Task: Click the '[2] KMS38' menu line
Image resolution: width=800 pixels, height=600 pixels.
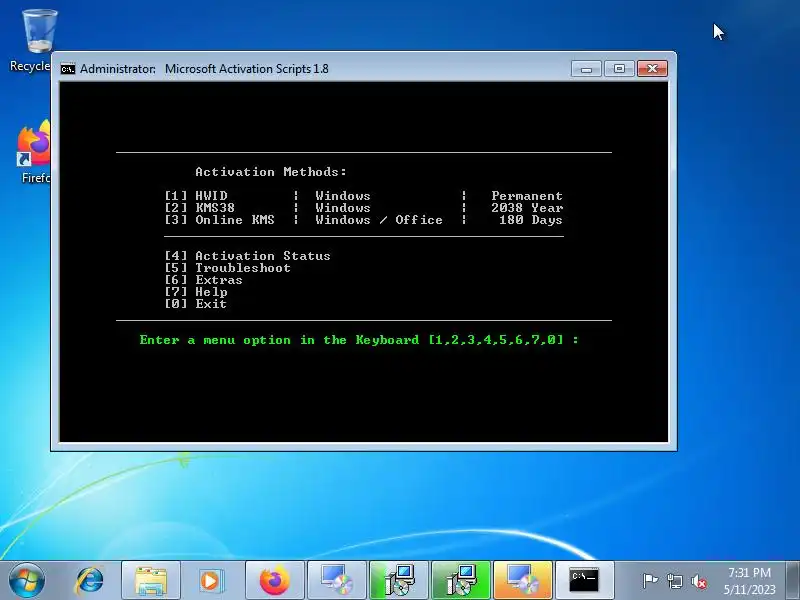Action: [x=199, y=208]
